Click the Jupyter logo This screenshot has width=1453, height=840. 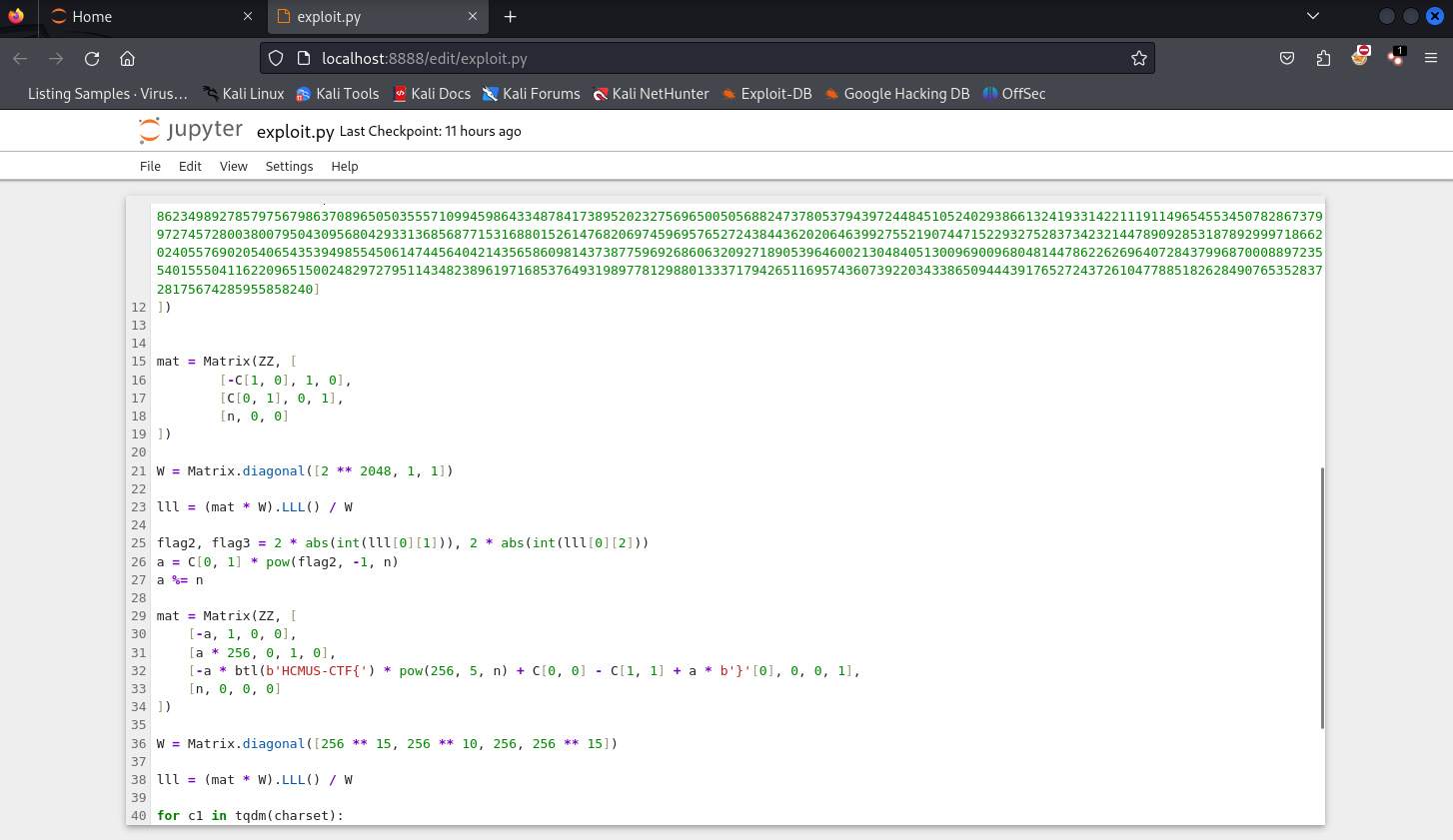point(191,130)
